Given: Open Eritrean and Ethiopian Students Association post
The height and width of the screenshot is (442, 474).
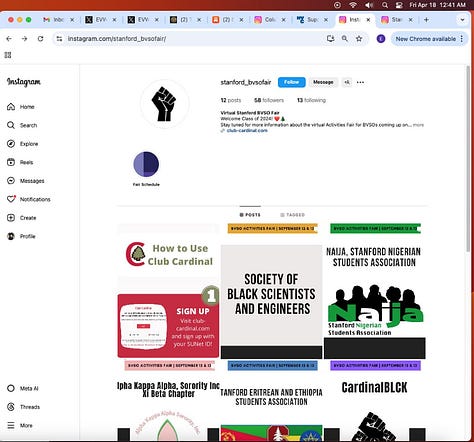Looking at the screenshot, I should (x=271, y=400).
